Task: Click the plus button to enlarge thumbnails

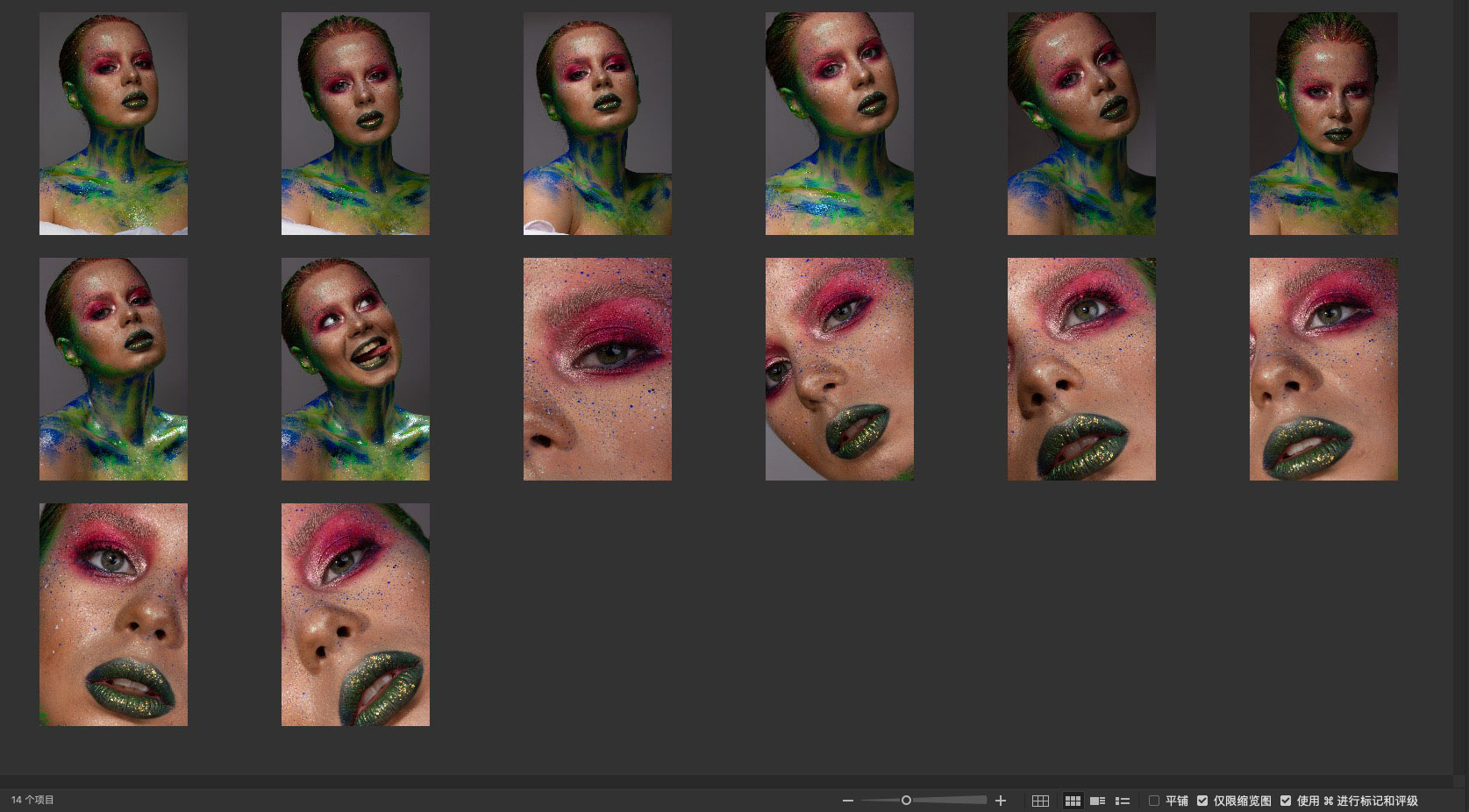Action: point(1000,801)
